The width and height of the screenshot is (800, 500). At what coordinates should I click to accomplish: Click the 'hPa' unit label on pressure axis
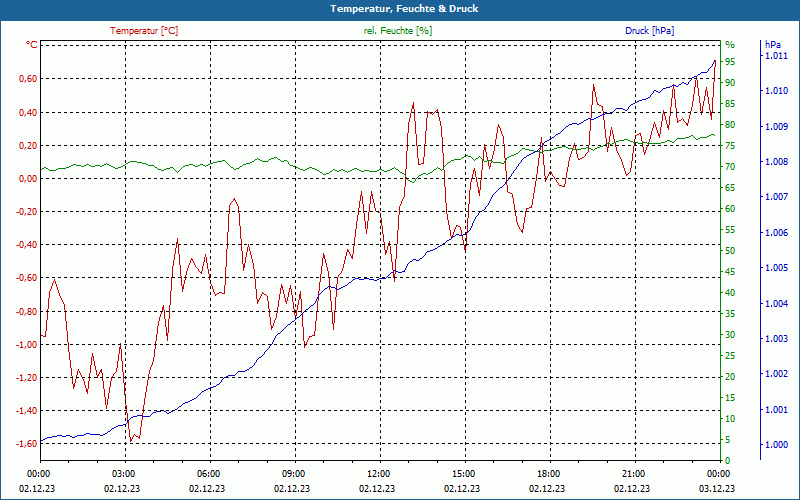[x=773, y=45]
